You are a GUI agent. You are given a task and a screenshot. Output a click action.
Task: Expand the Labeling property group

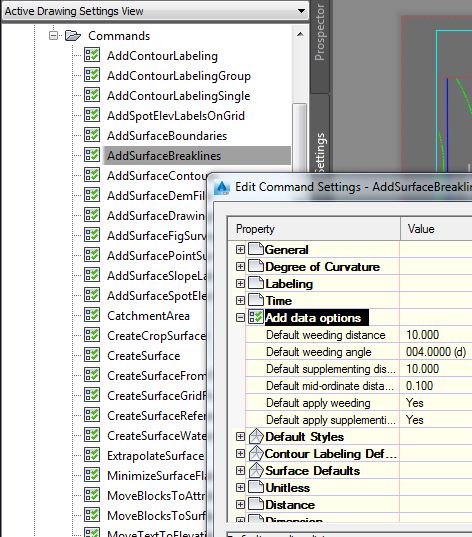(240, 283)
